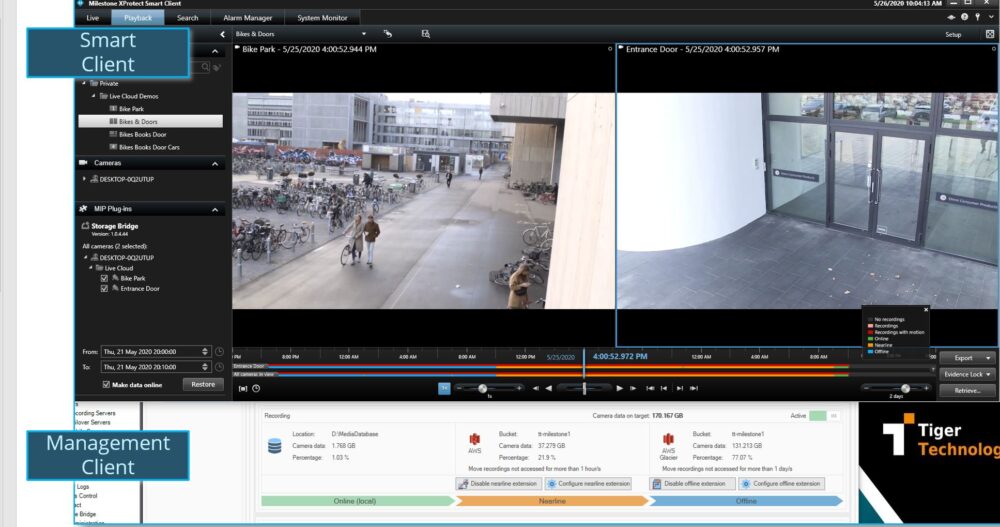The width and height of the screenshot is (1000, 527).
Task: Adjust the timeline span zoom slider
Action: pos(904,388)
